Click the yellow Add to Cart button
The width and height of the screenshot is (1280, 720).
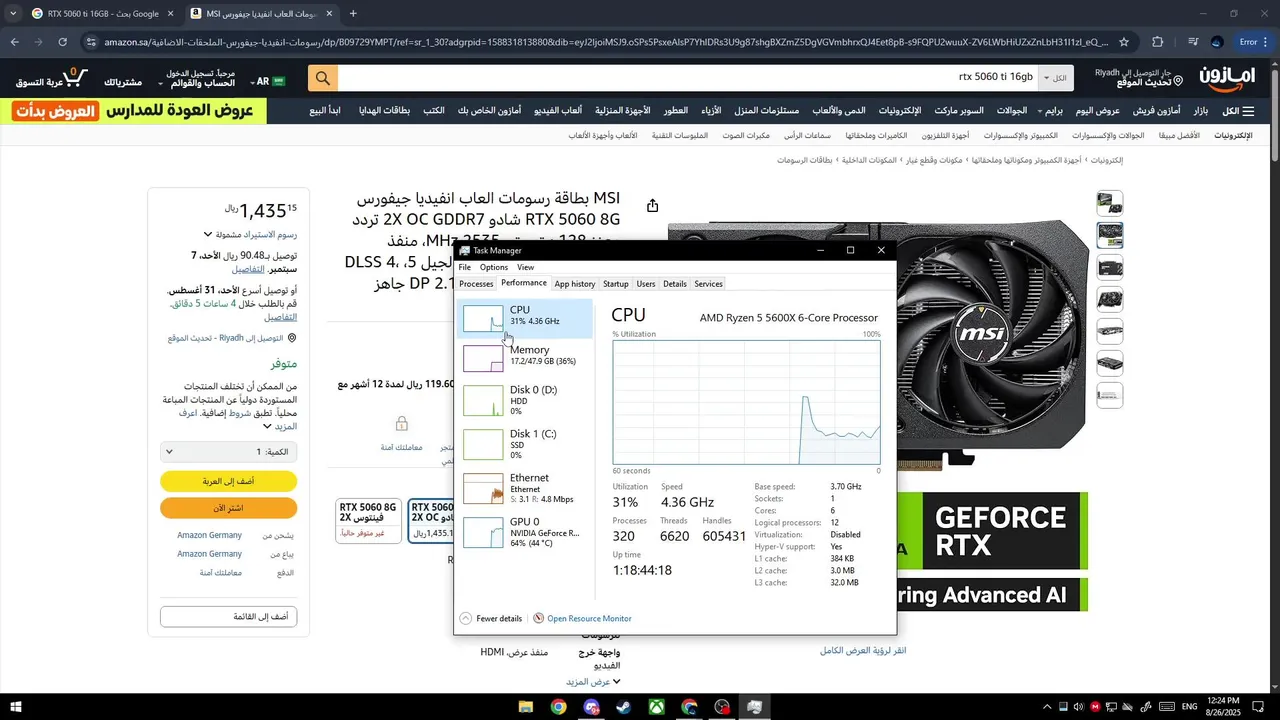pos(228,481)
